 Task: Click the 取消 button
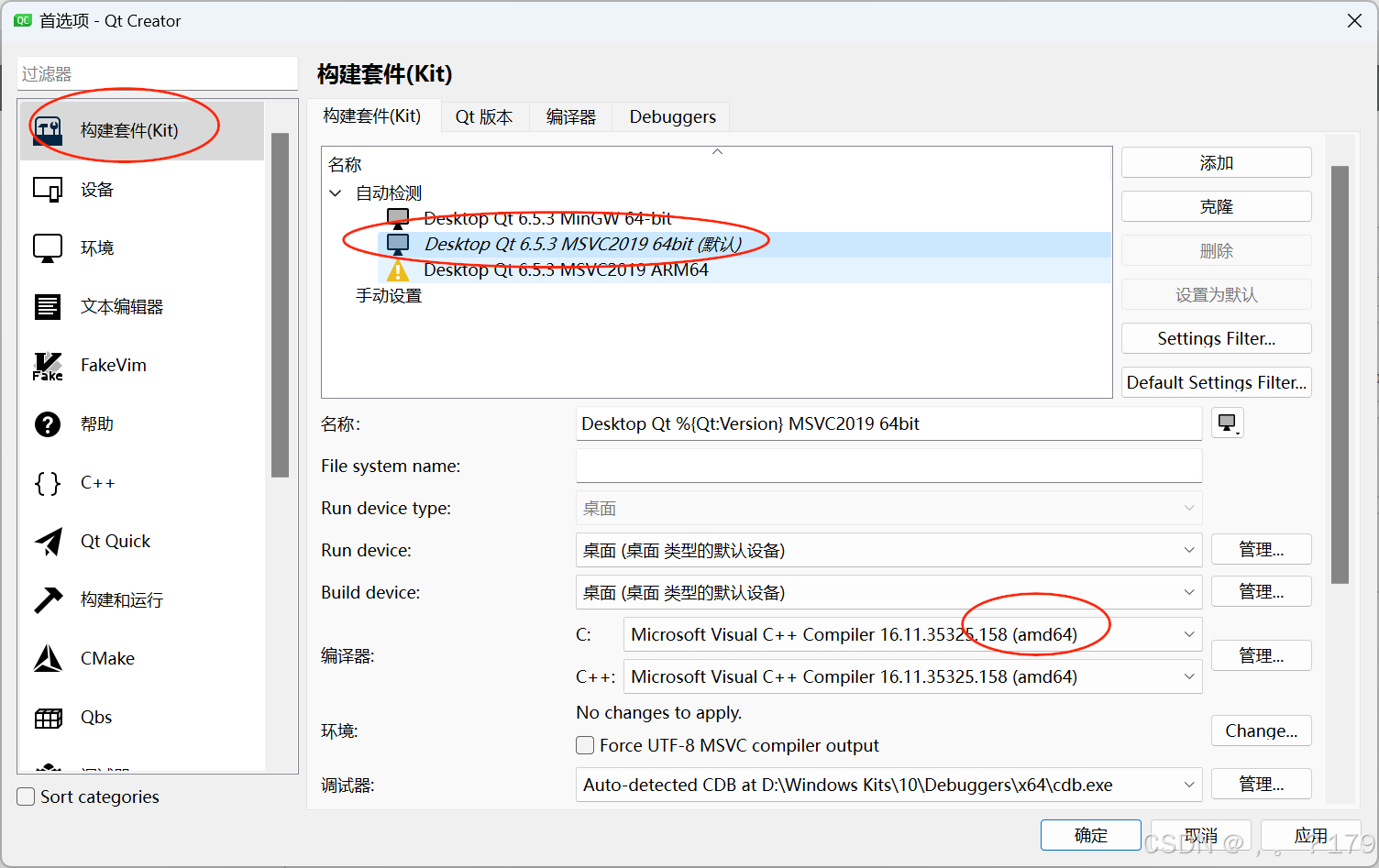click(x=1200, y=835)
